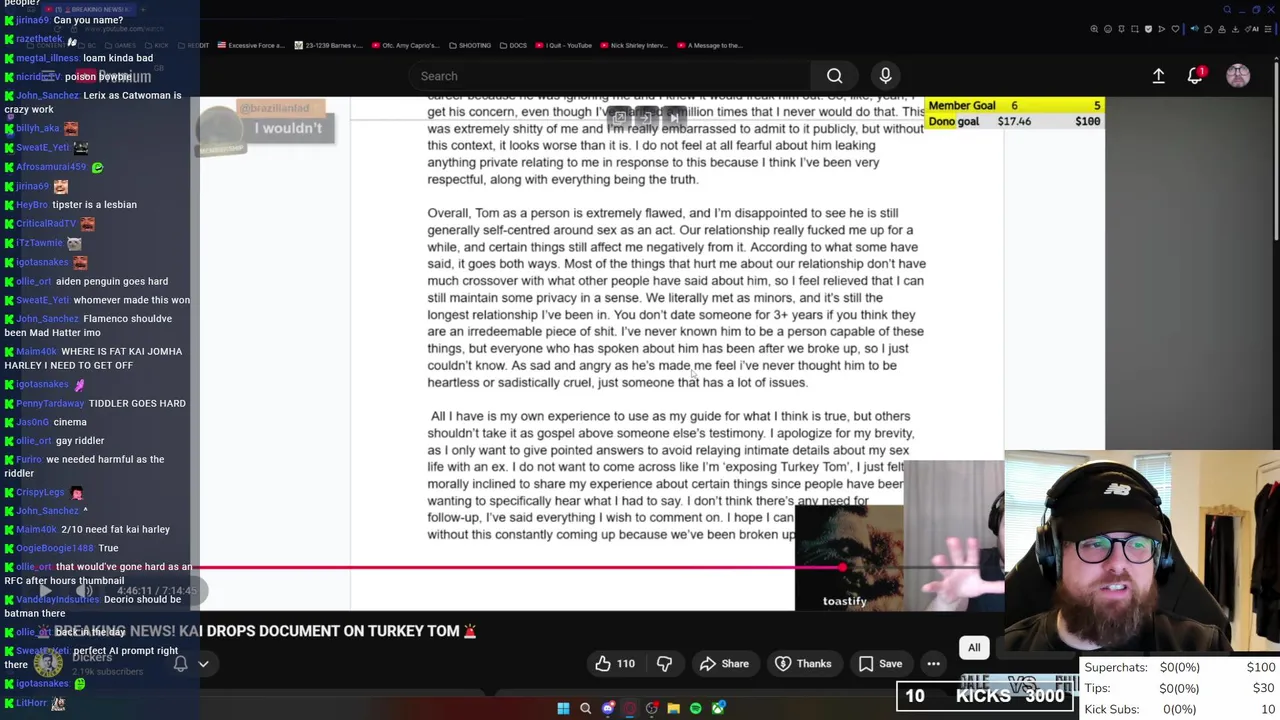Expand the notification preference chevron next to bell
Screen dimensions: 1280x720
[203, 663]
